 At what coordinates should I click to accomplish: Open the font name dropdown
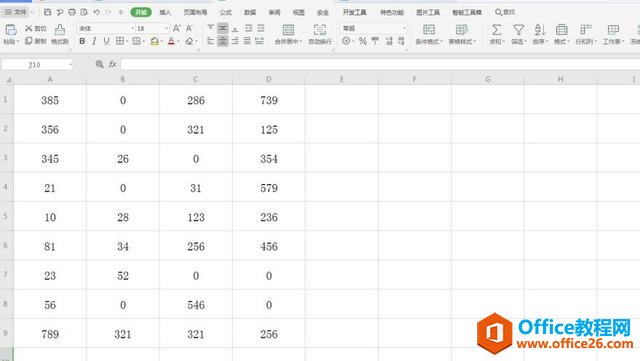132,28
